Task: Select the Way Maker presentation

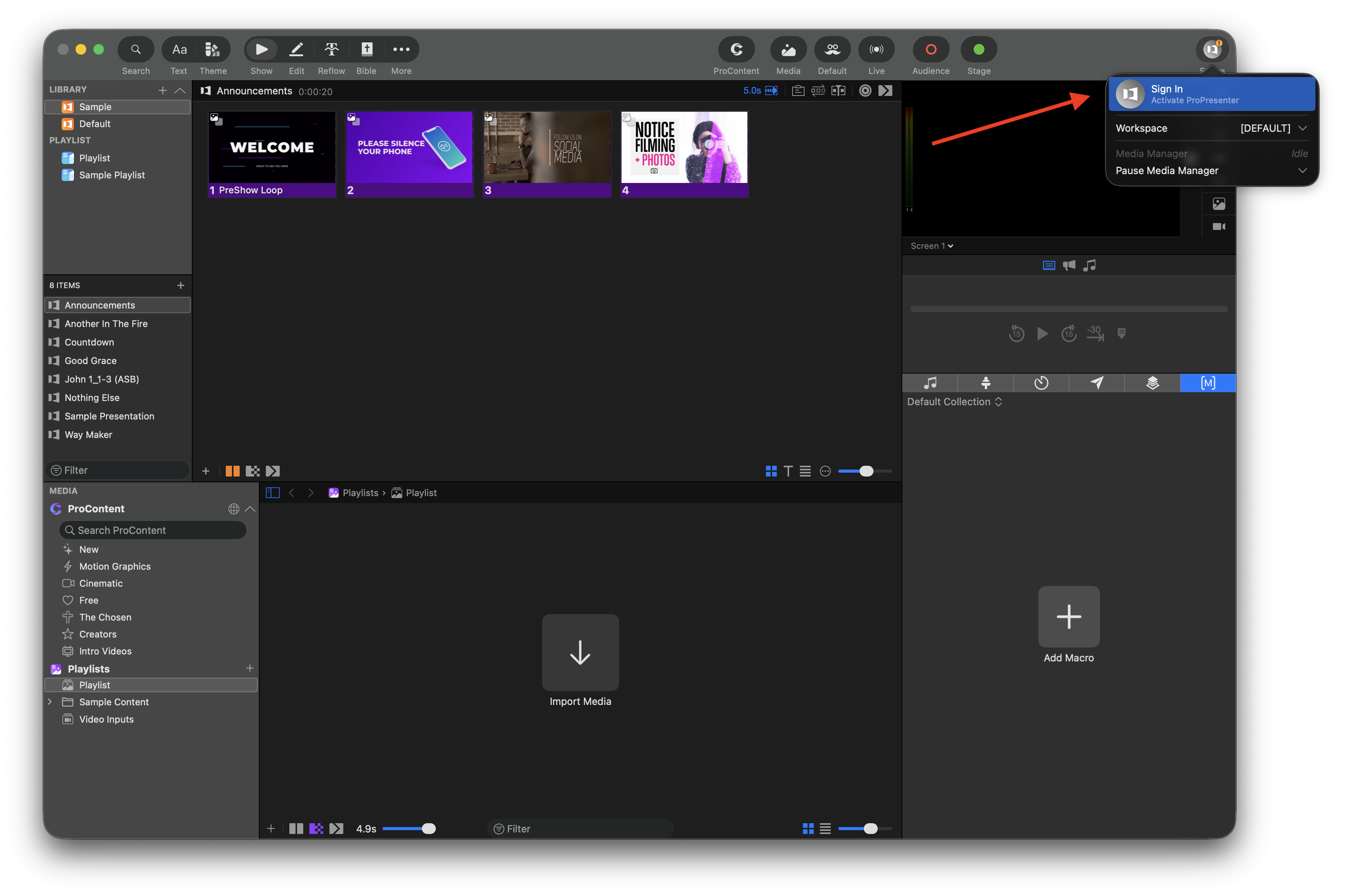Action: (x=117, y=435)
